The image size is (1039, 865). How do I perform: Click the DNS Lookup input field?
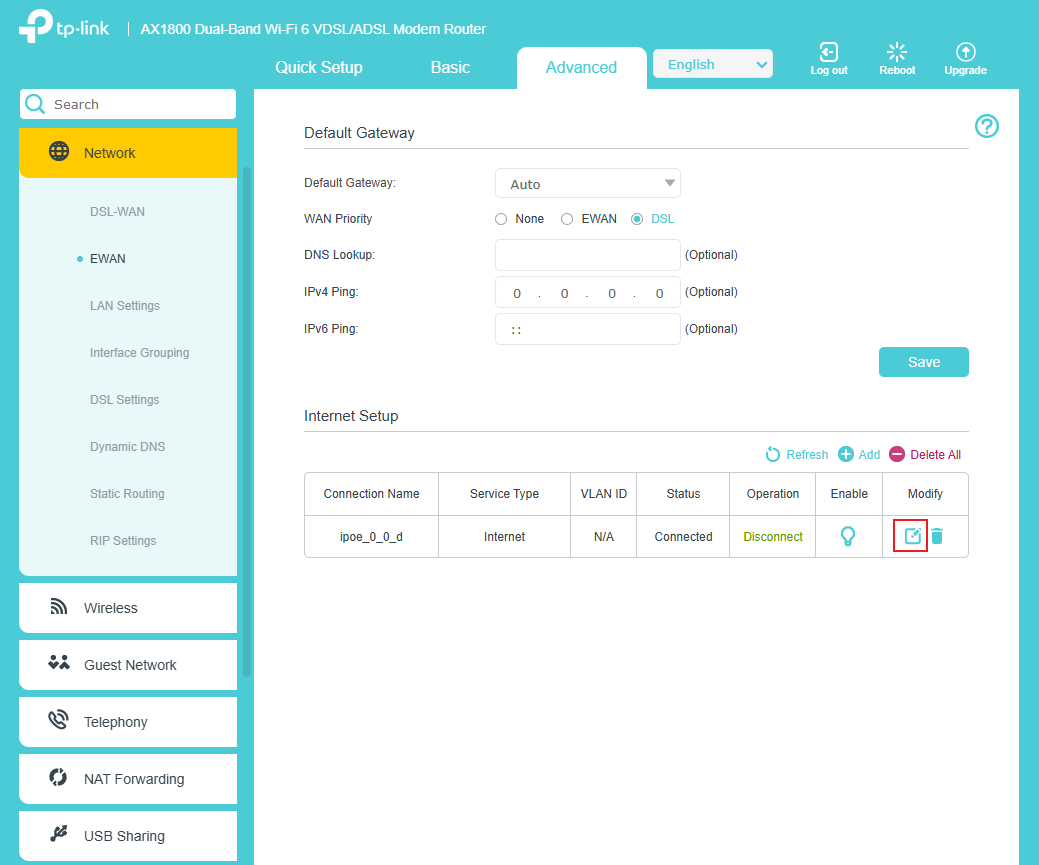[x=587, y=255]
